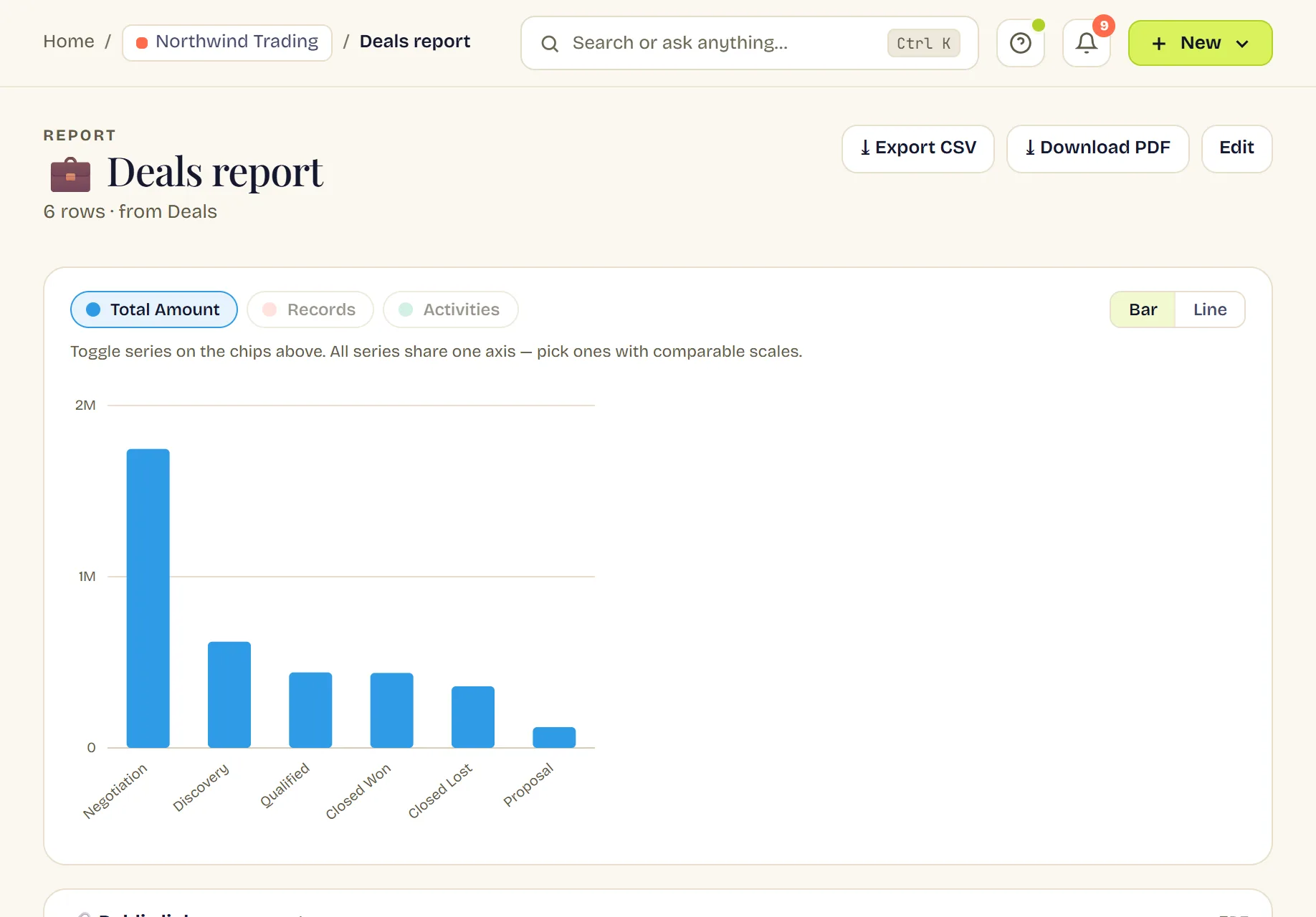Open the help question mark icon
The image size is (1316, 917).
point(1020,43)
